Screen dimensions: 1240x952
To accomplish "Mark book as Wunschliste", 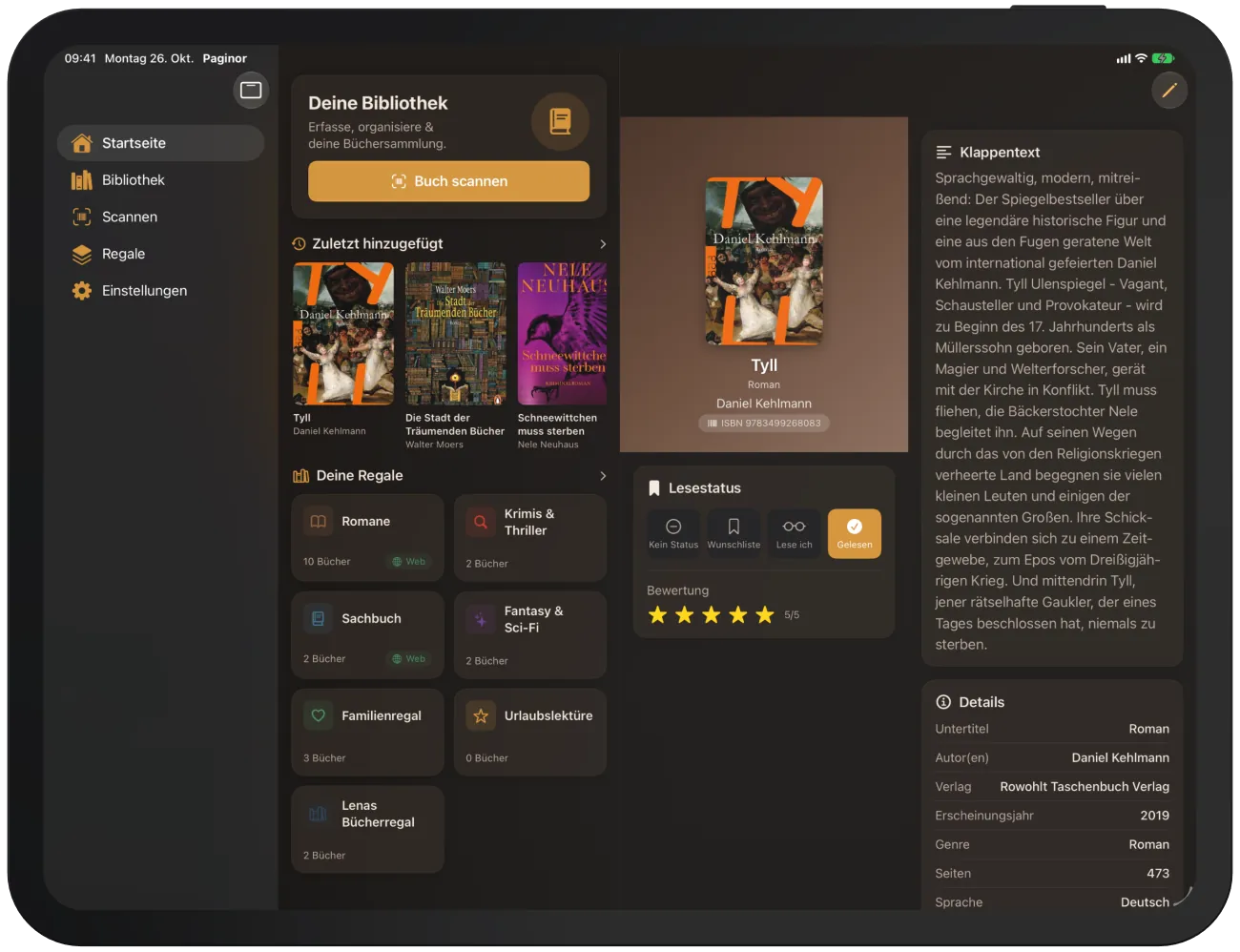I will tap(734, 533).
